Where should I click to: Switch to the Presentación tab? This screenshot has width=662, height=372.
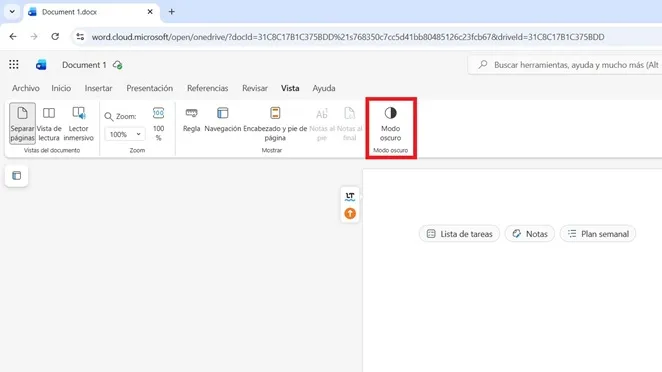(x=149, y=88)
